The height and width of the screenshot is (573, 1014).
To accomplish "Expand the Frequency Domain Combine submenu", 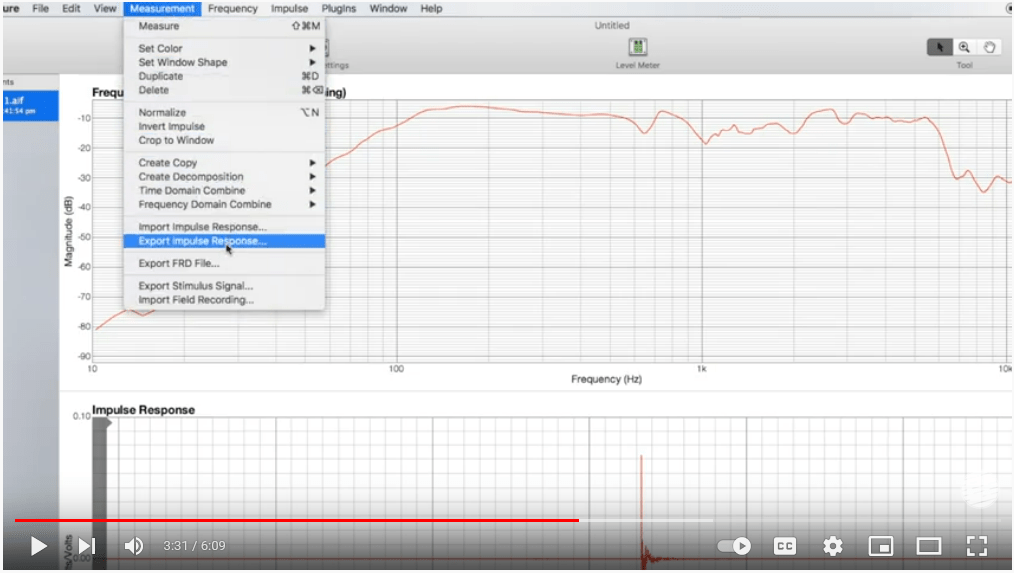I will point(224,204).
